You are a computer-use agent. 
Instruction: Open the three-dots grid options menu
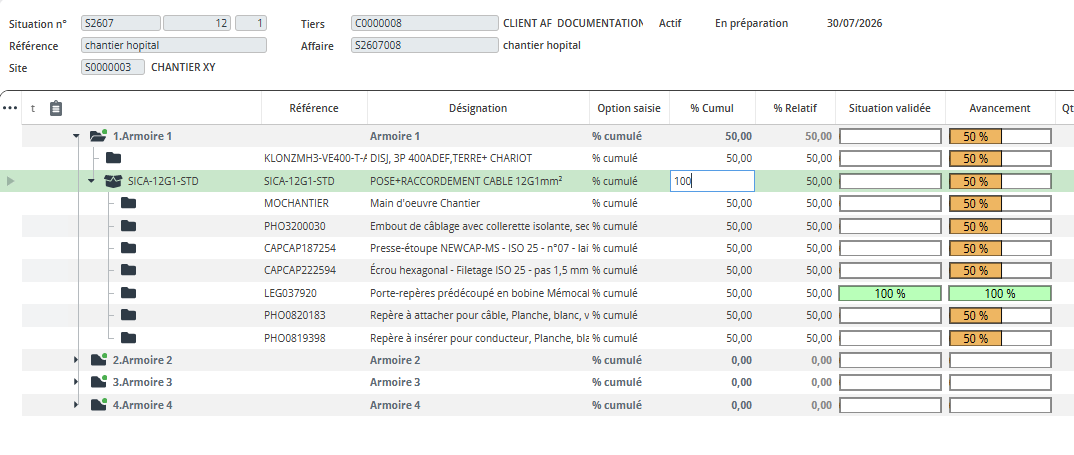tap(10, 108)
